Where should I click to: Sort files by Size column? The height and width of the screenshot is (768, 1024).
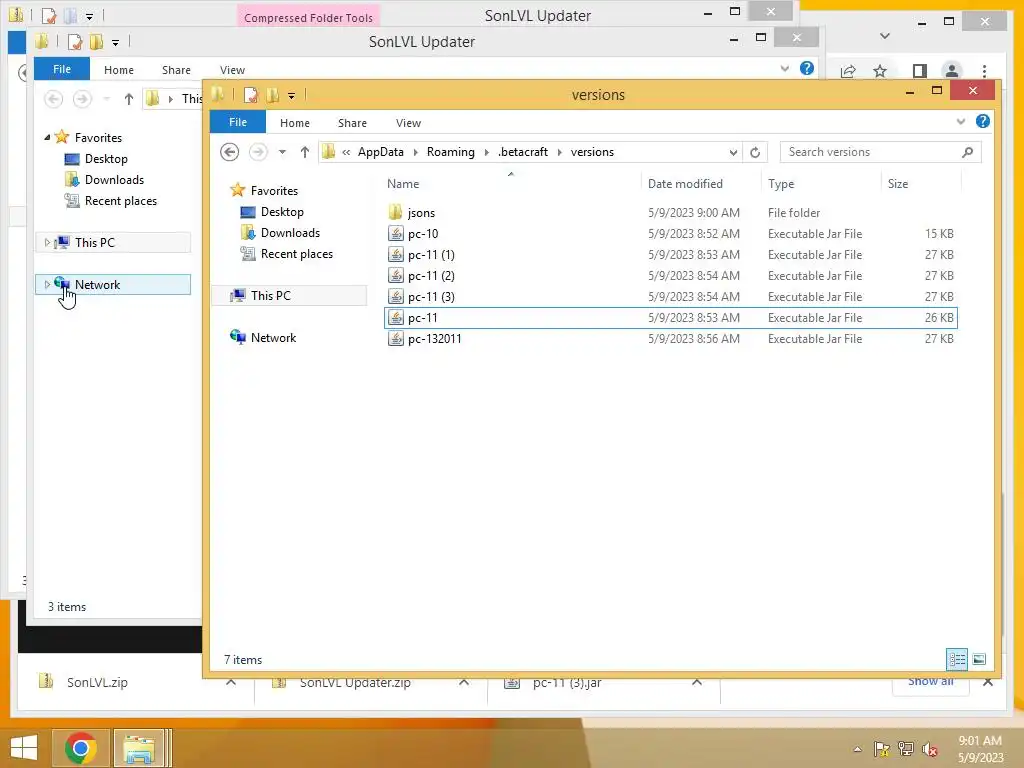coord(898,184)
